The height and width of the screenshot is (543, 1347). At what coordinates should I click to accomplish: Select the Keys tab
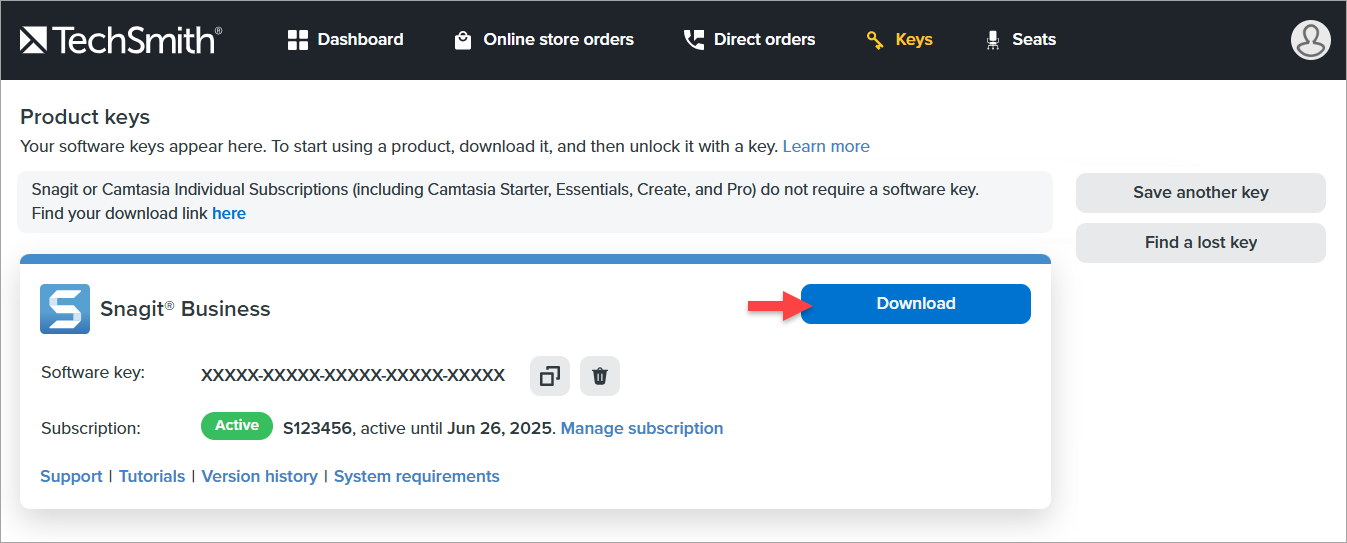(899, 40)
